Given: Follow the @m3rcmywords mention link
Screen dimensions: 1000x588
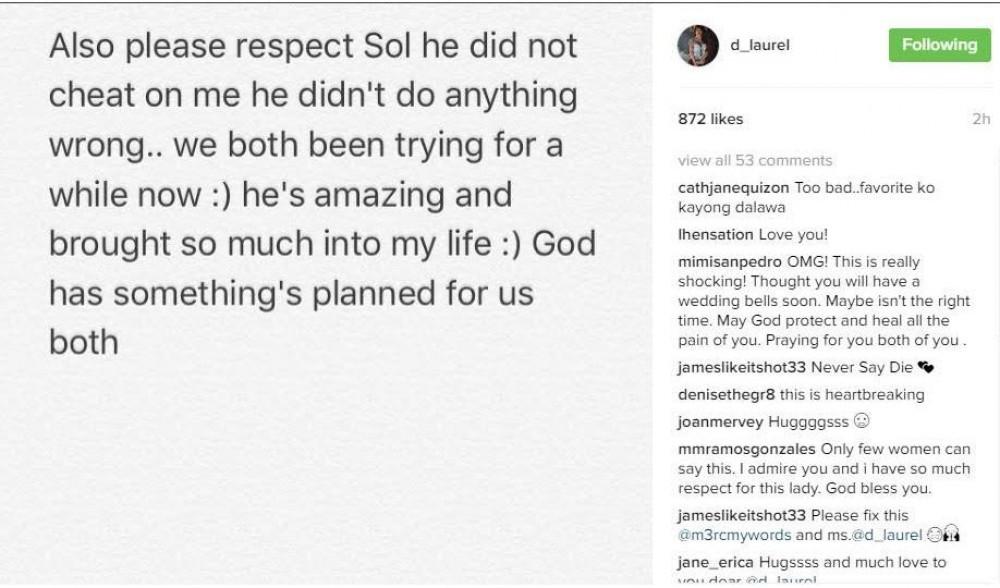Looking at the screenshot, I should pos(734,534).
